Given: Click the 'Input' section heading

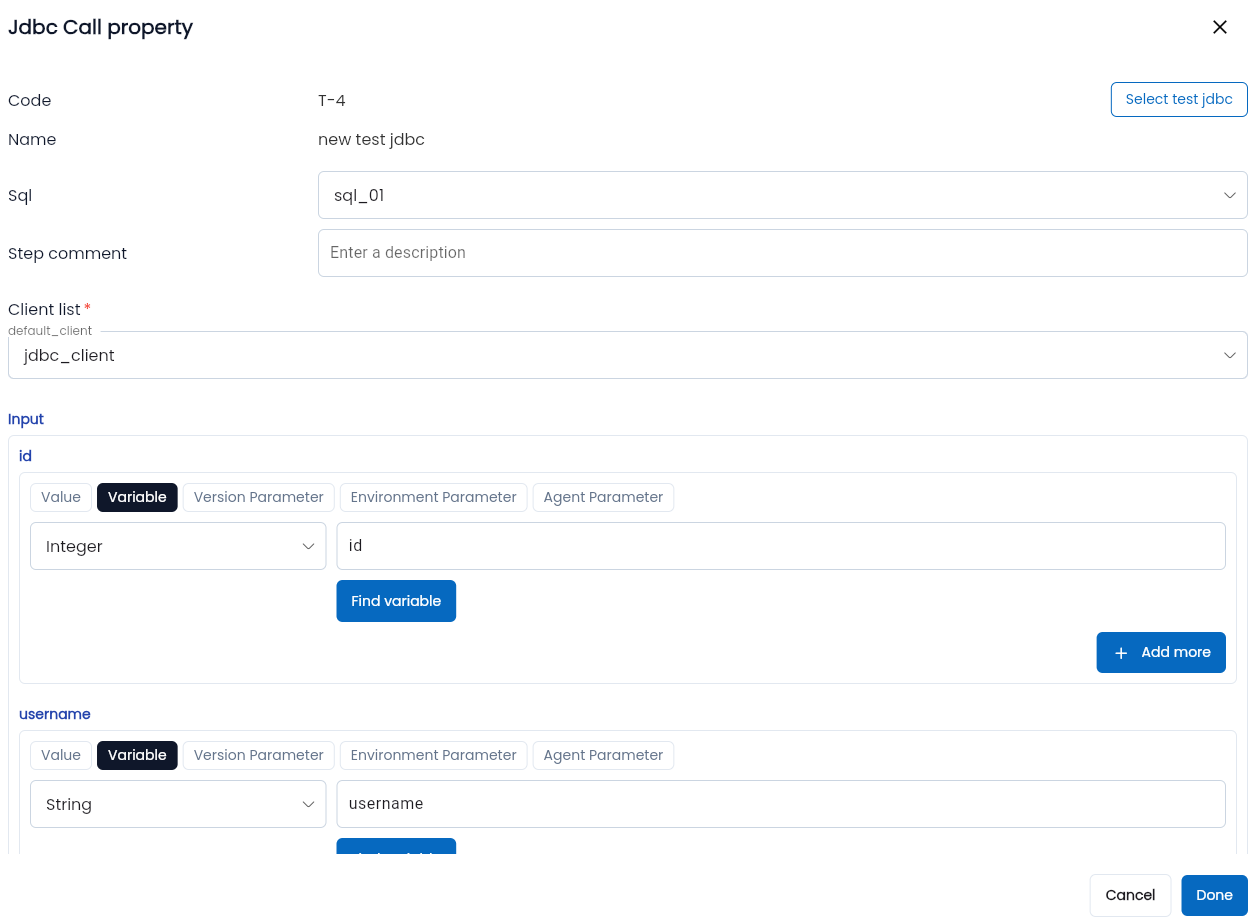Looking at the screenshot, I should pyautogui.click(x=26, y=419).
